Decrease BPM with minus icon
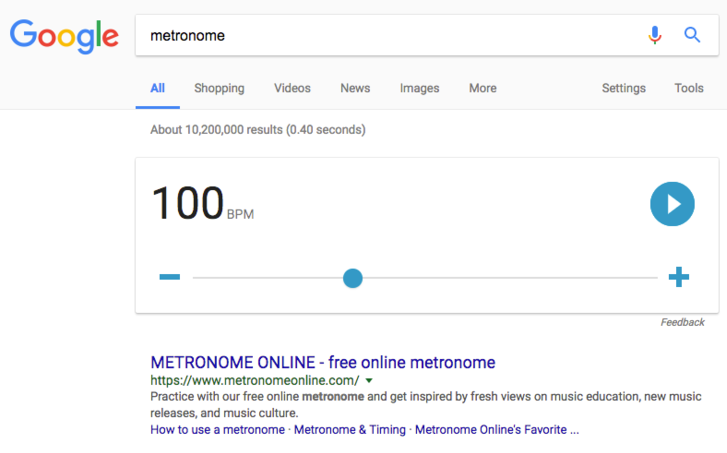The width and height of the screenshot is (727, 453). click(169, 277)
